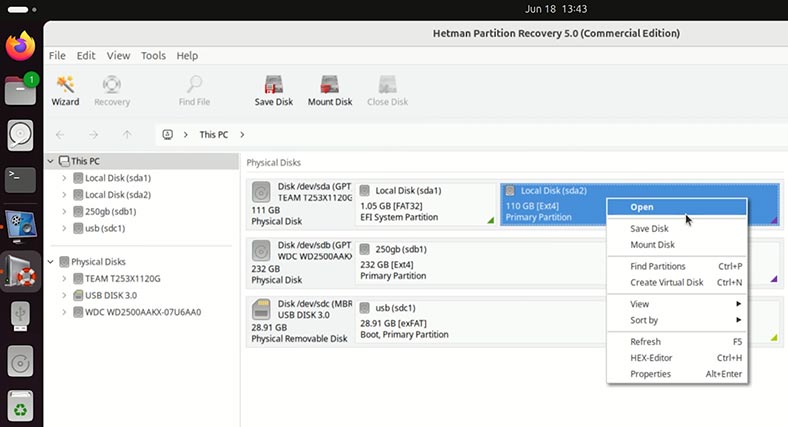The height and width of the screenshot is (427, 788).
Task: Open the Help menu
Action: click(187, 56)
